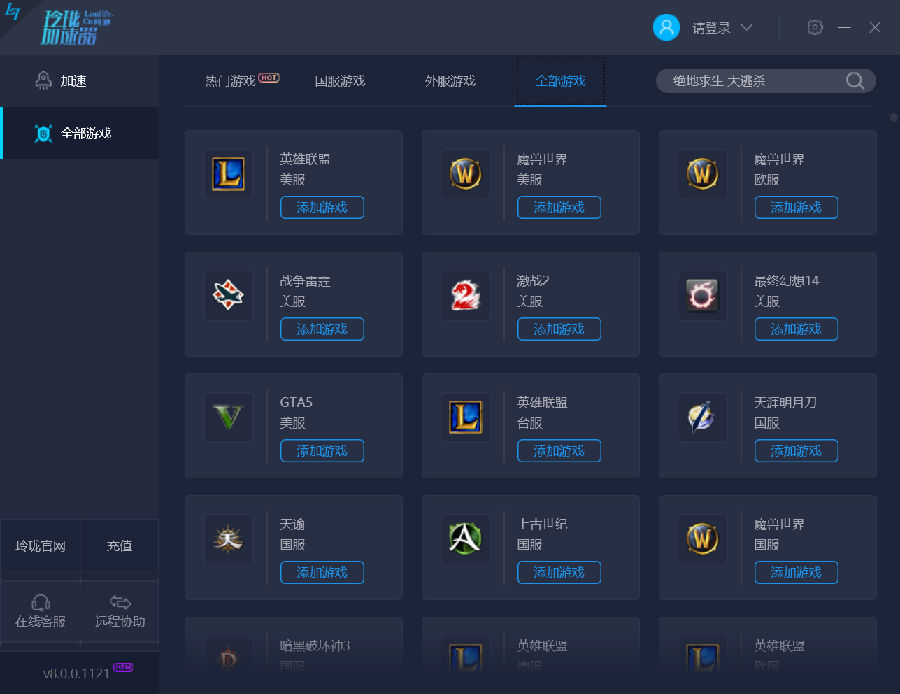
Task: Click the 暗黑破坏神3 title text
Action: [315, 646]
